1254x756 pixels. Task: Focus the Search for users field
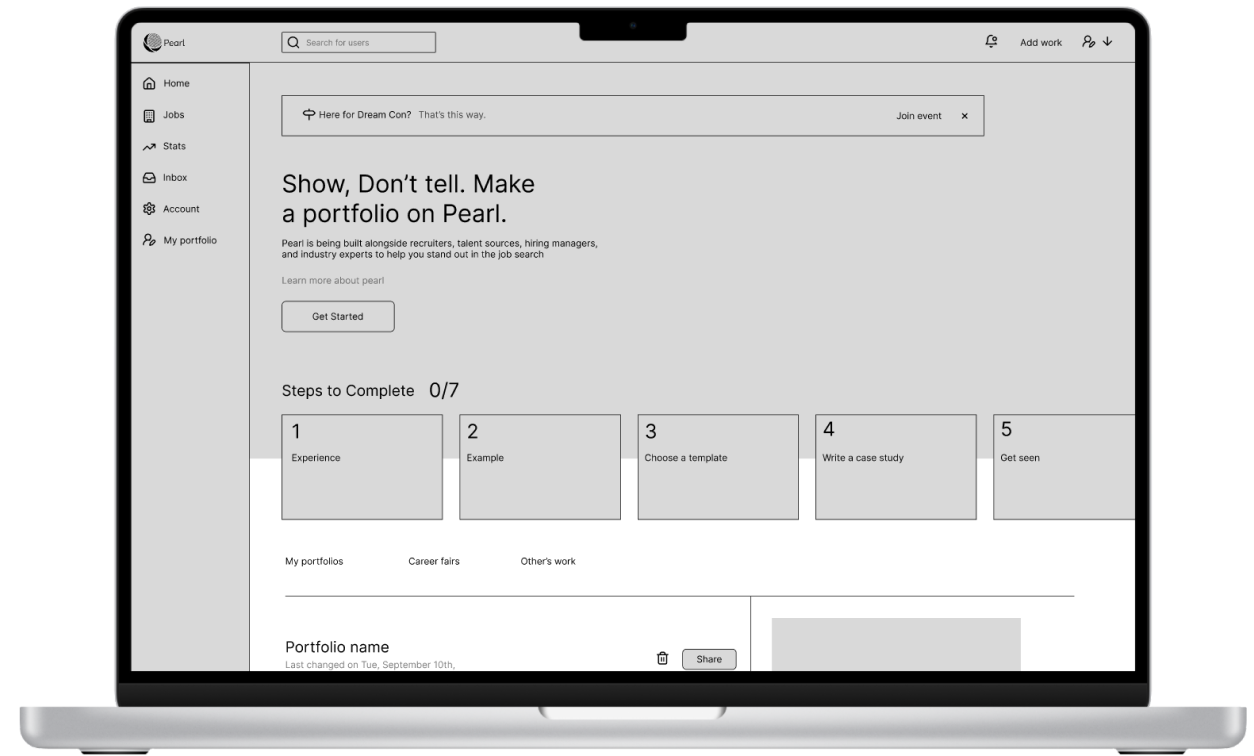click(x=359, y=42)
